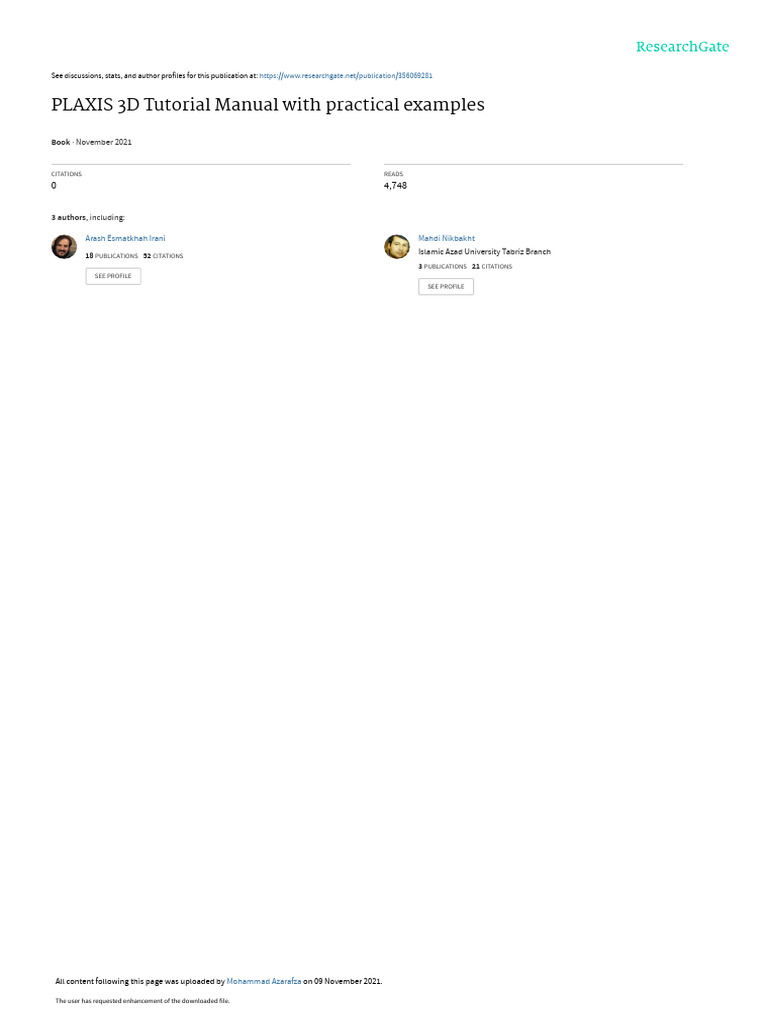Click See Profile button under Arash Esmatkhah Irani

(113, 276)
